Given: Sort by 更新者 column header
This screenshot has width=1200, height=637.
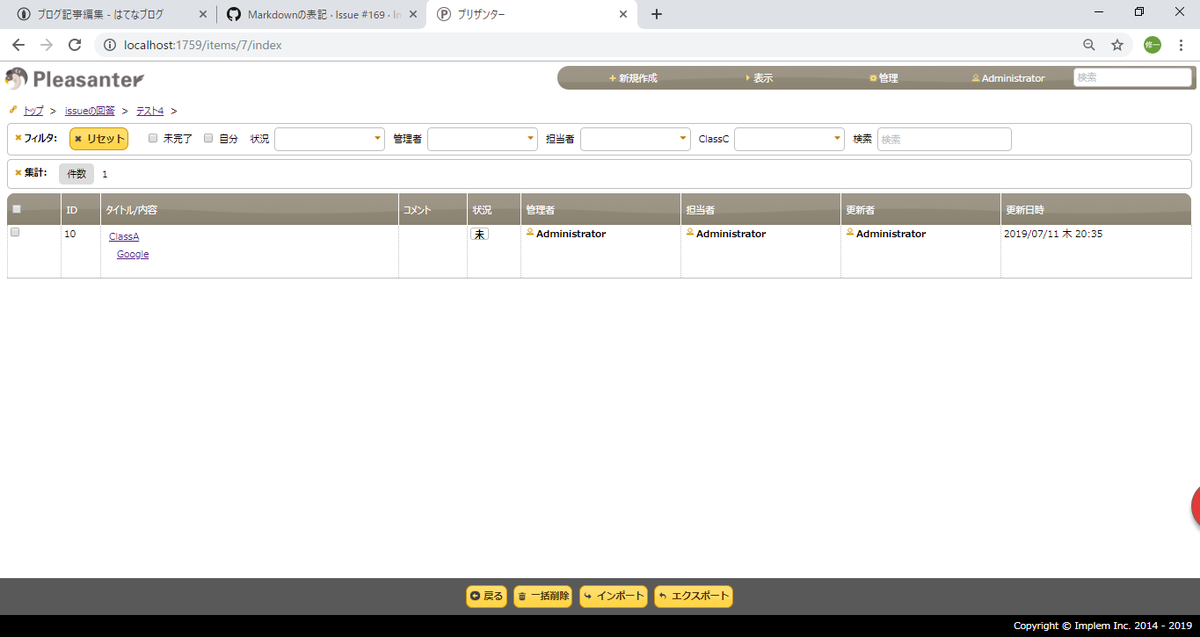Looking at the screenshot, I should point(921,210).
